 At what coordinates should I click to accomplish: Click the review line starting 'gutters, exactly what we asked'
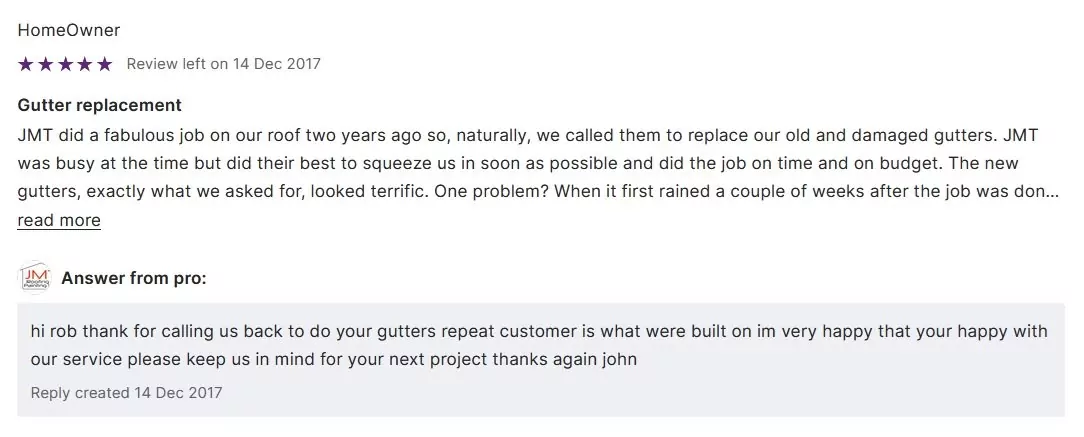point(500,191)
